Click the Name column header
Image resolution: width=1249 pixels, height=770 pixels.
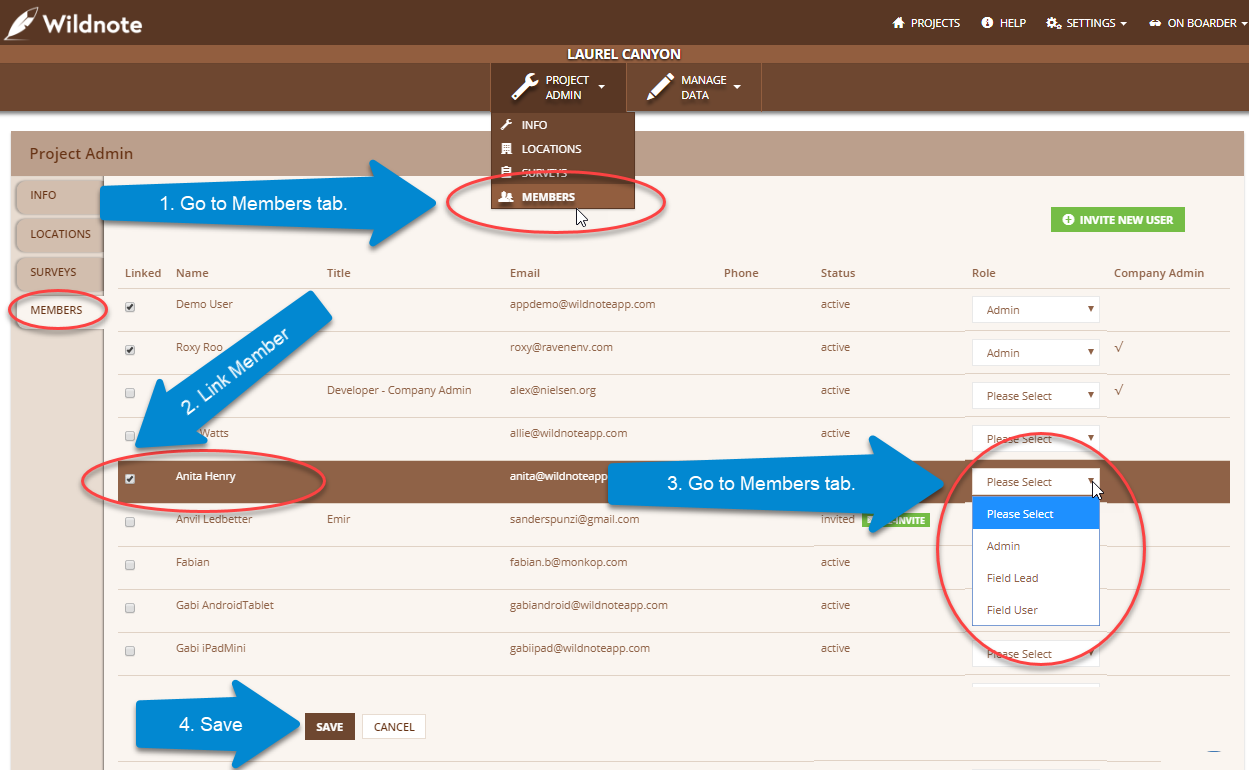[192, 273]
